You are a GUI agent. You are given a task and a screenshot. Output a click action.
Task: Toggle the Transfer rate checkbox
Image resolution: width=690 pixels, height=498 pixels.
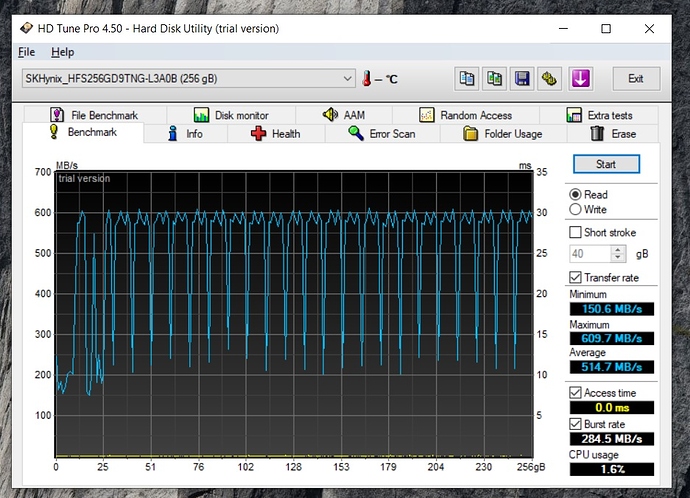[x=575, y=278]
